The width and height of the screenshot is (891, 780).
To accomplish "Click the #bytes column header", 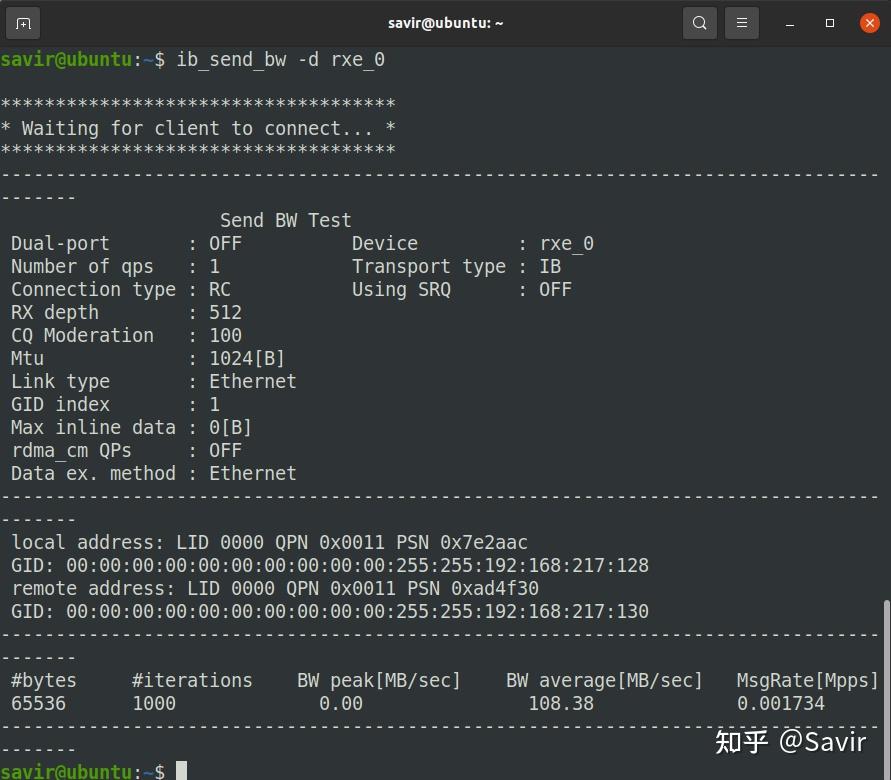I will pyautogui.click(x=43, y=681).
